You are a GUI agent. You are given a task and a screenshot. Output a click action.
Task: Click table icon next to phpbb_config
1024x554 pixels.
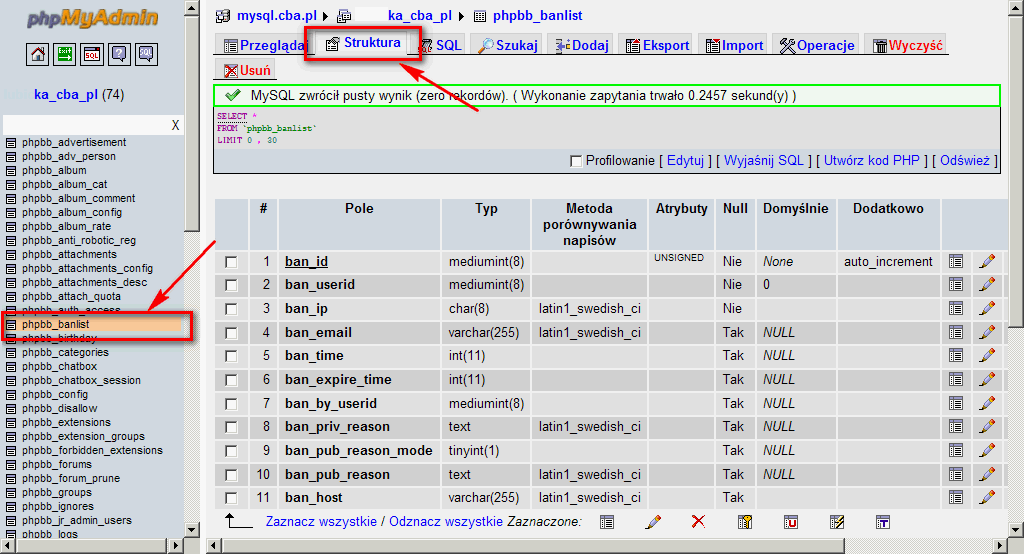pos(10,395)
